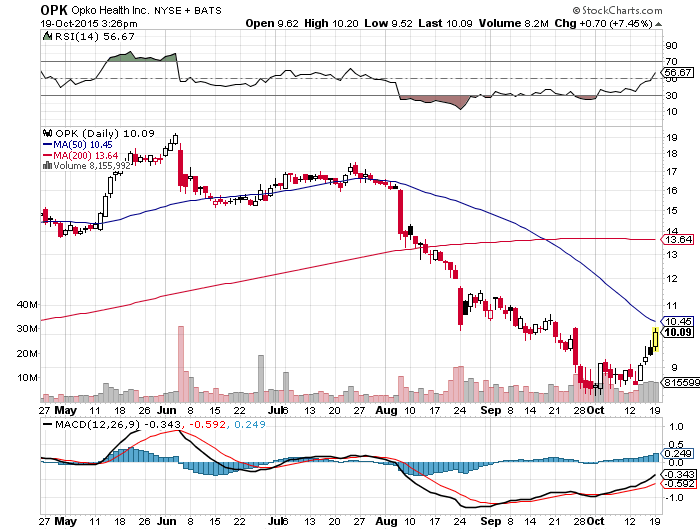The height and width of the screenshot is (530, 700).
Task: Click the High 10.20 value
Action: coord(331,23)
